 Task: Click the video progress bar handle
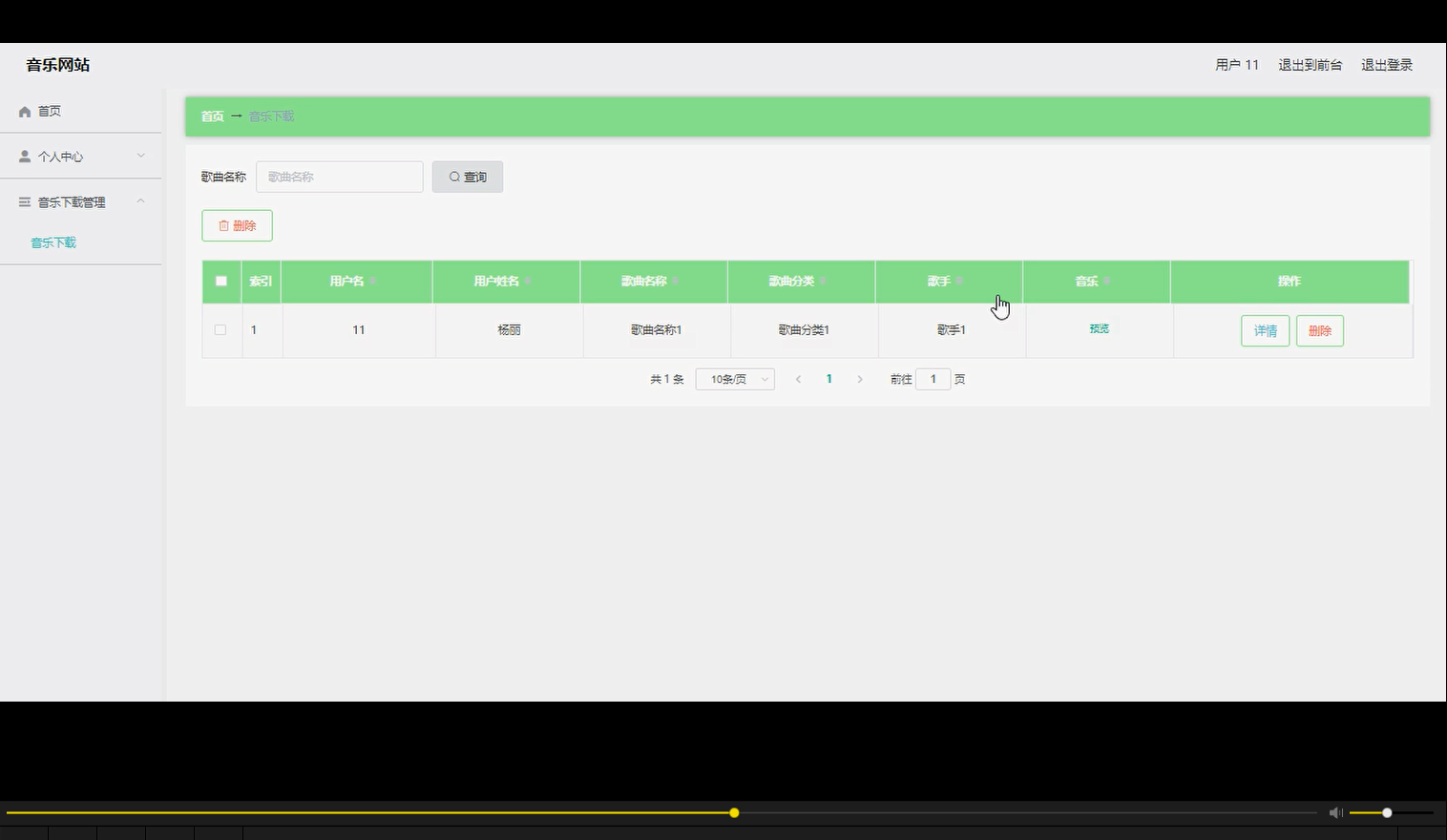click(734, 813)
